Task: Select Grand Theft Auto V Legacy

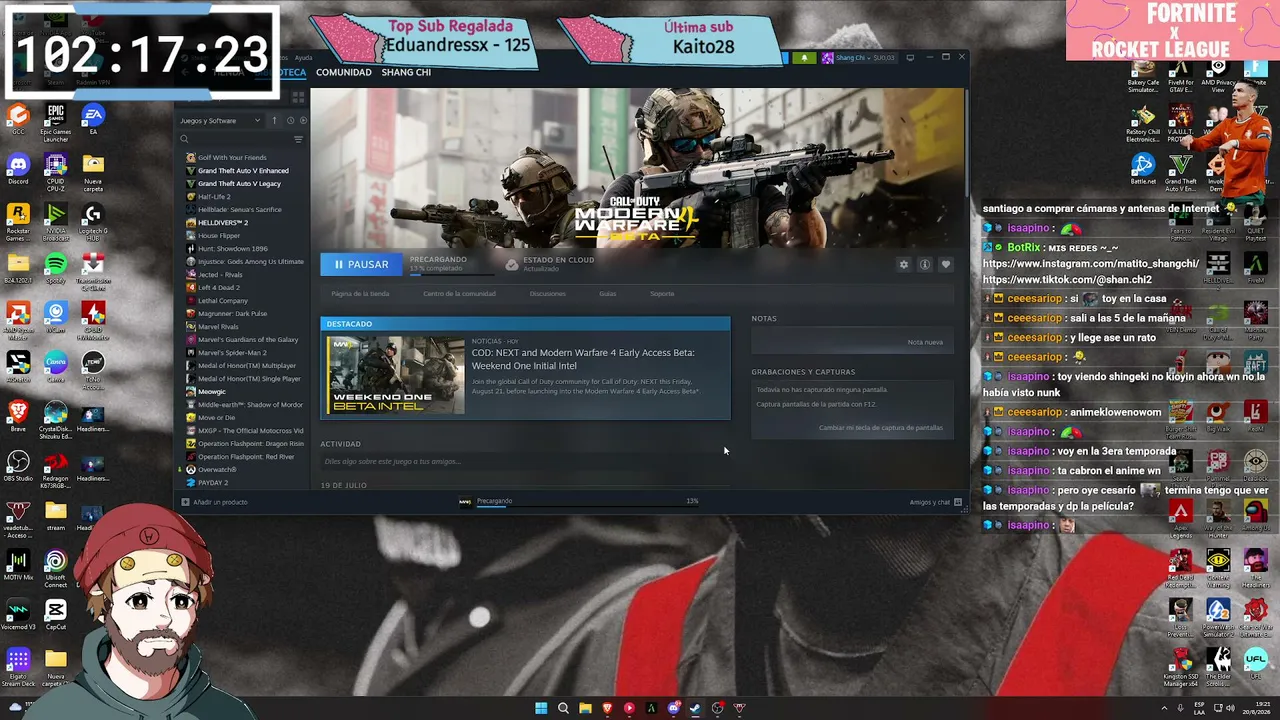Action: point(239,184)
